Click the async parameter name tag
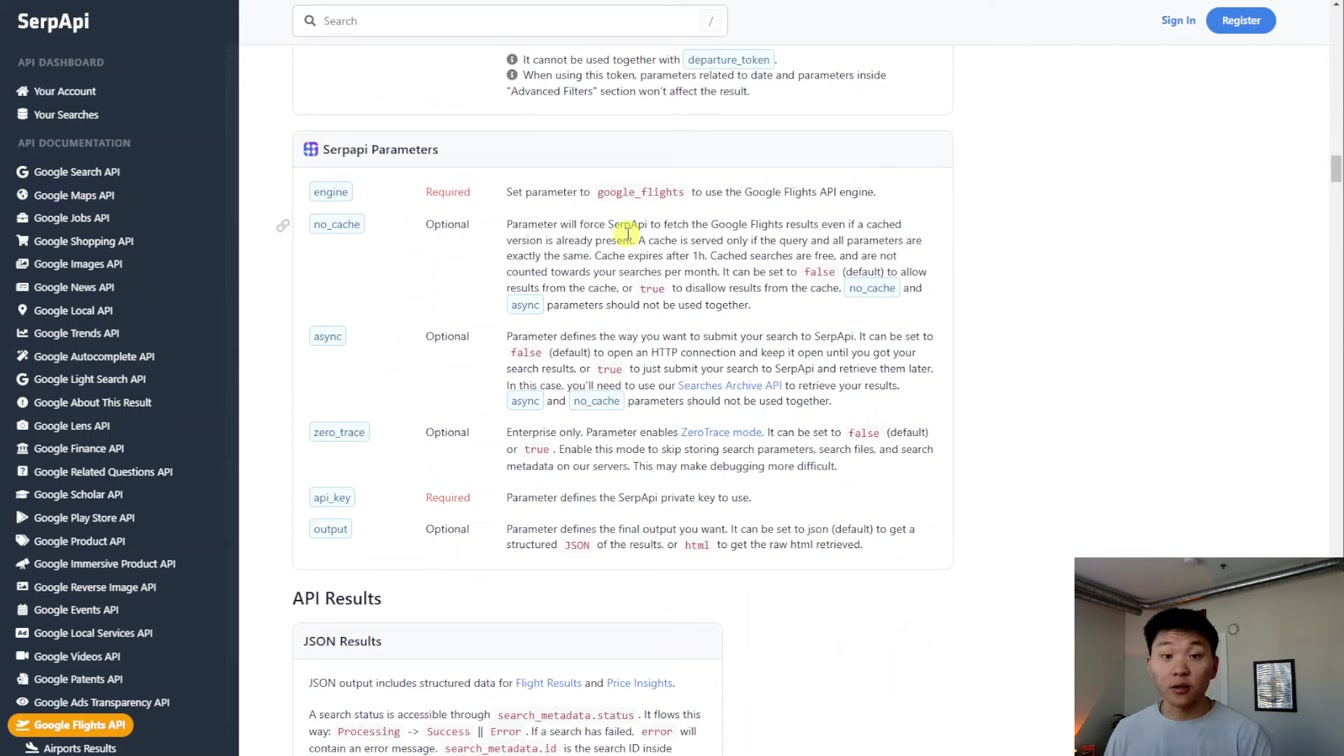 (x=327, y=336)
